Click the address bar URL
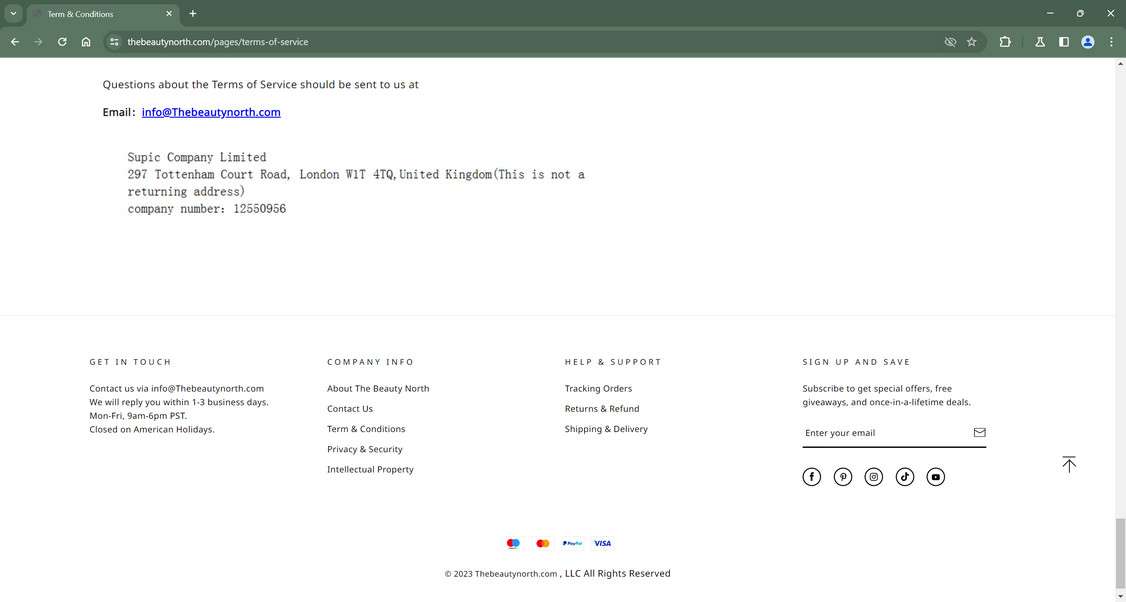Viewport: 1126px width, 602px height. coord(218,42)
